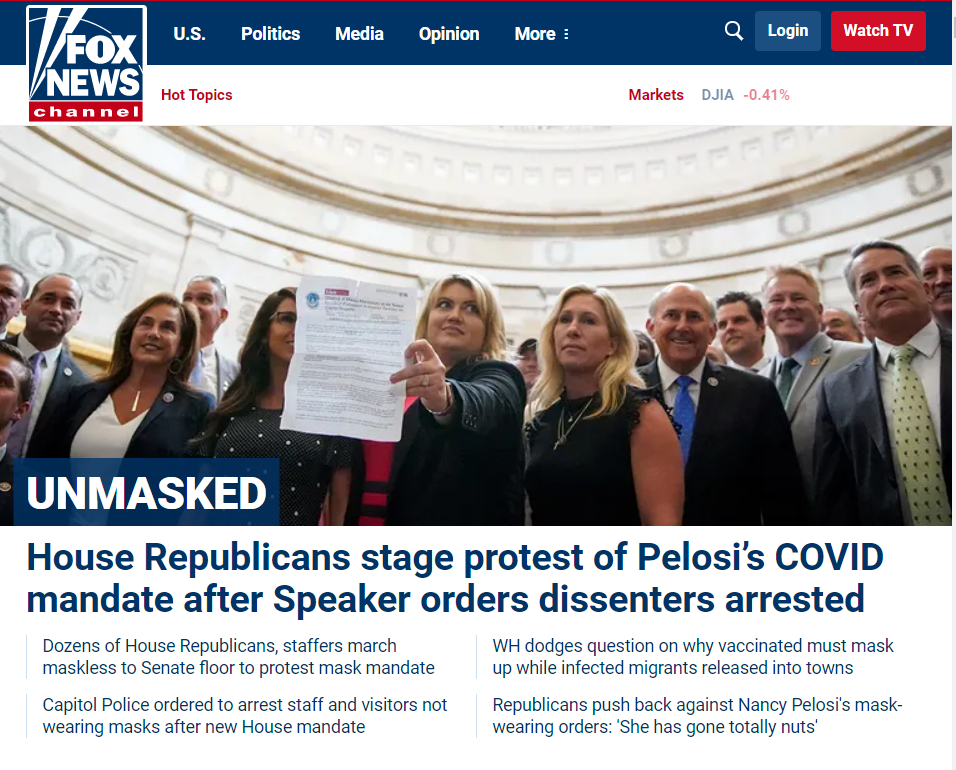Open the search magnifier icon

click(x=734, y=31)
